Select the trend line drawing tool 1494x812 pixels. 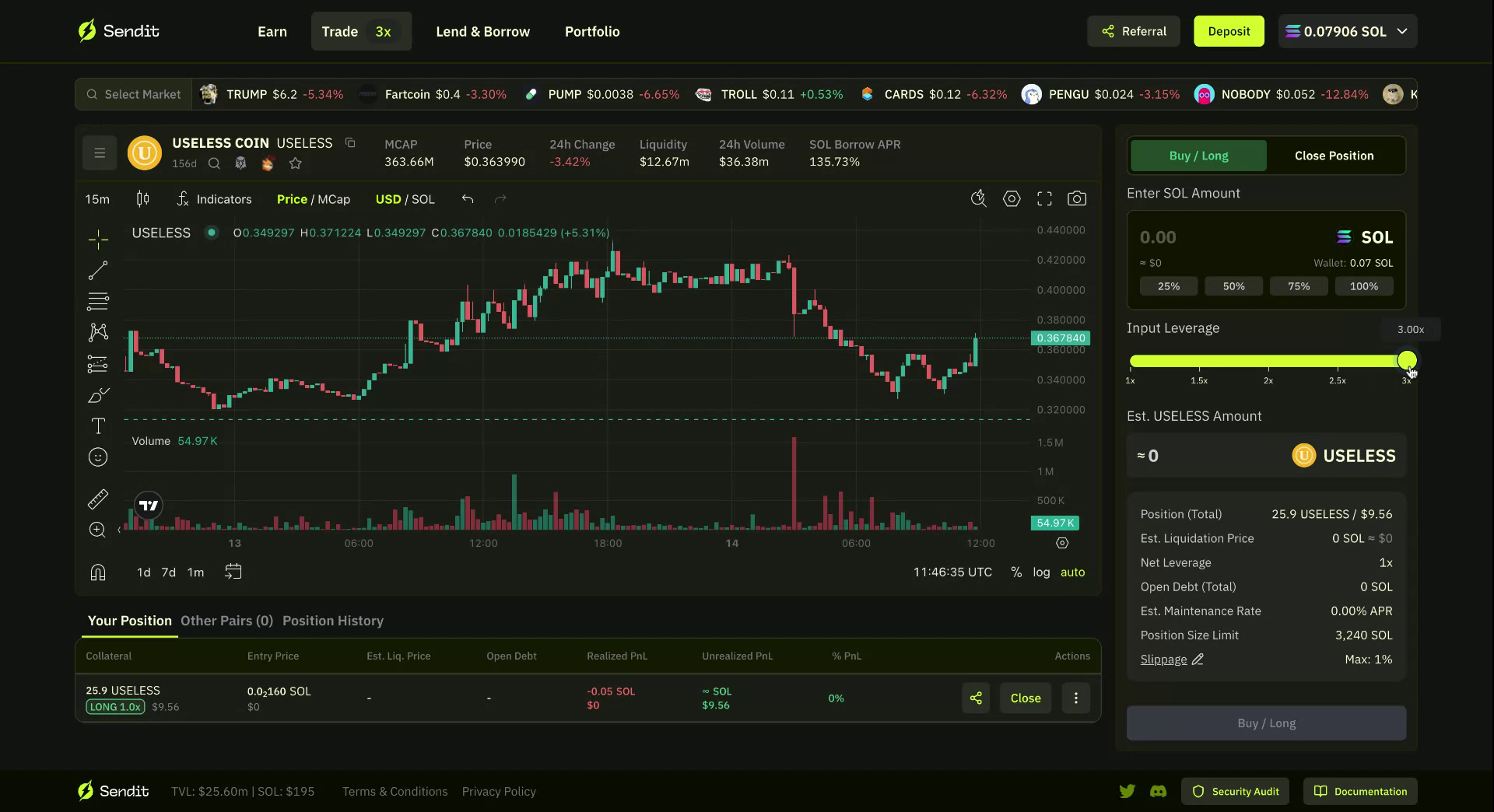point(98,271)
